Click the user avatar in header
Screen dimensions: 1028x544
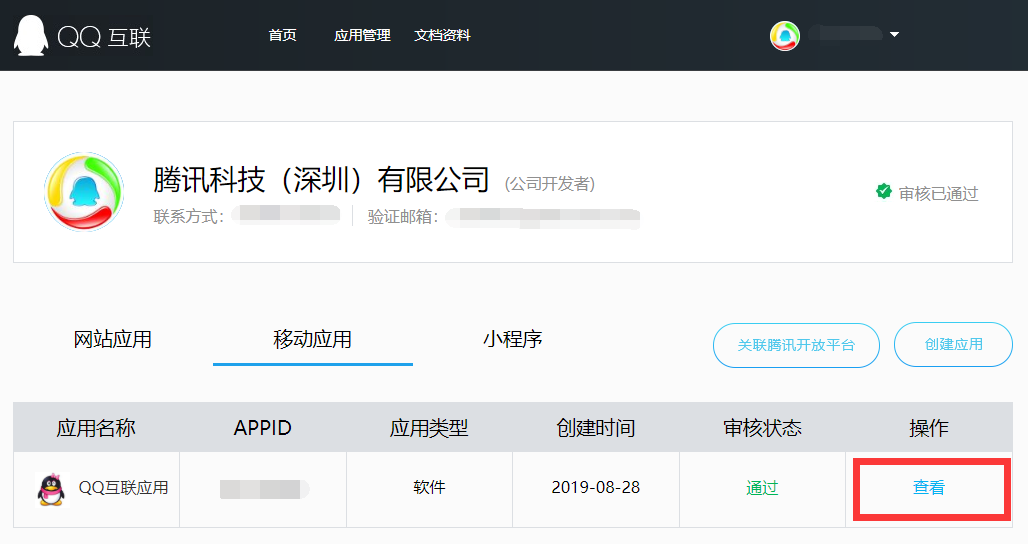[x=785, y=35]
